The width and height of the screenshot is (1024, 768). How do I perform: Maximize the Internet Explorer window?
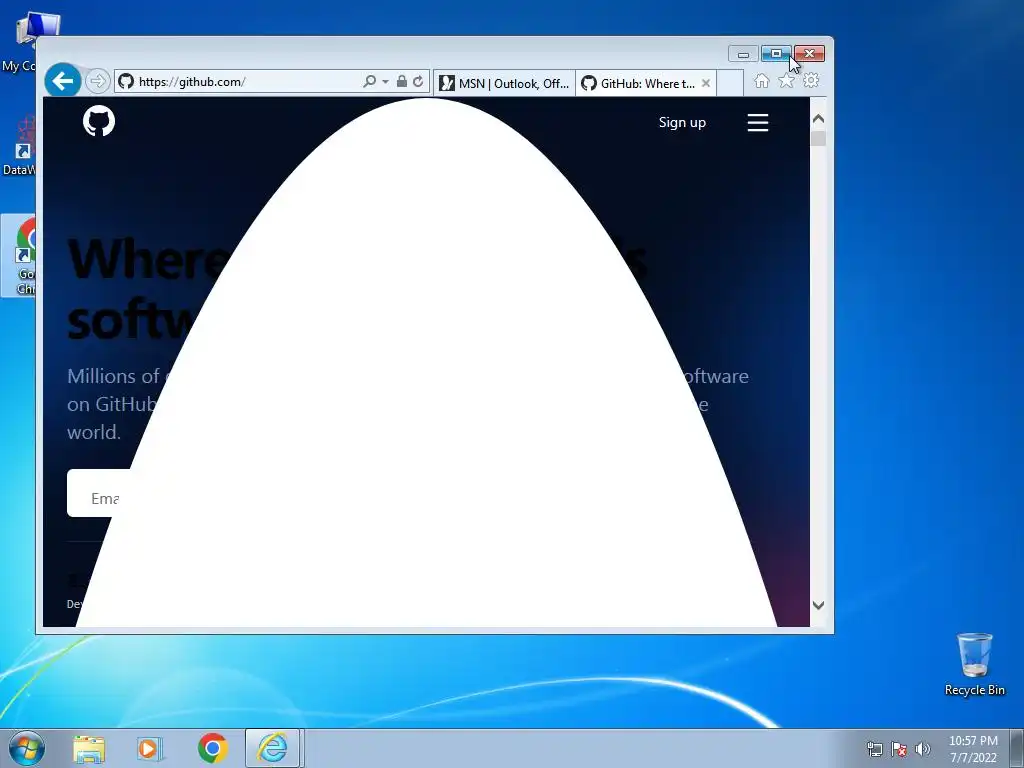(776, 54)
